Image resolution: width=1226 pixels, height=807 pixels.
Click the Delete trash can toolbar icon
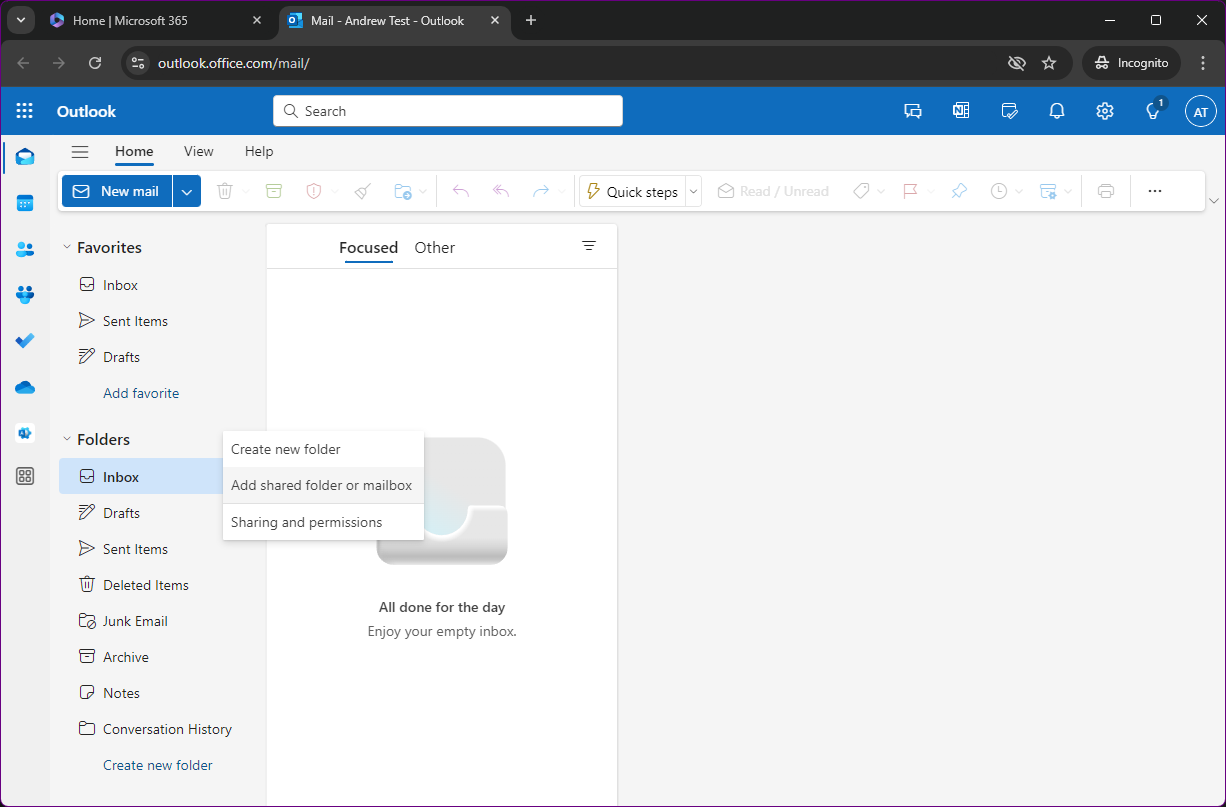click(x=225, y=191)
